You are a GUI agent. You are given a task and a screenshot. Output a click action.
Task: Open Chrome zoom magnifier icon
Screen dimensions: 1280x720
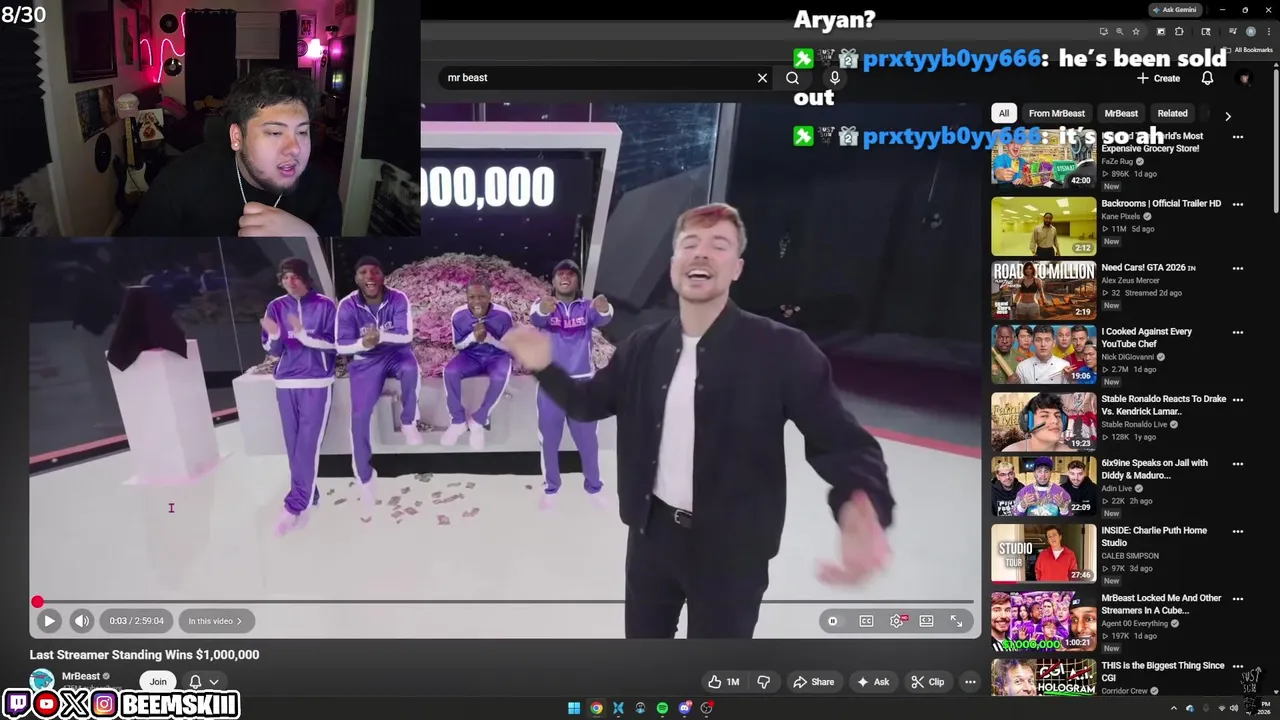tap(1120, 31)
